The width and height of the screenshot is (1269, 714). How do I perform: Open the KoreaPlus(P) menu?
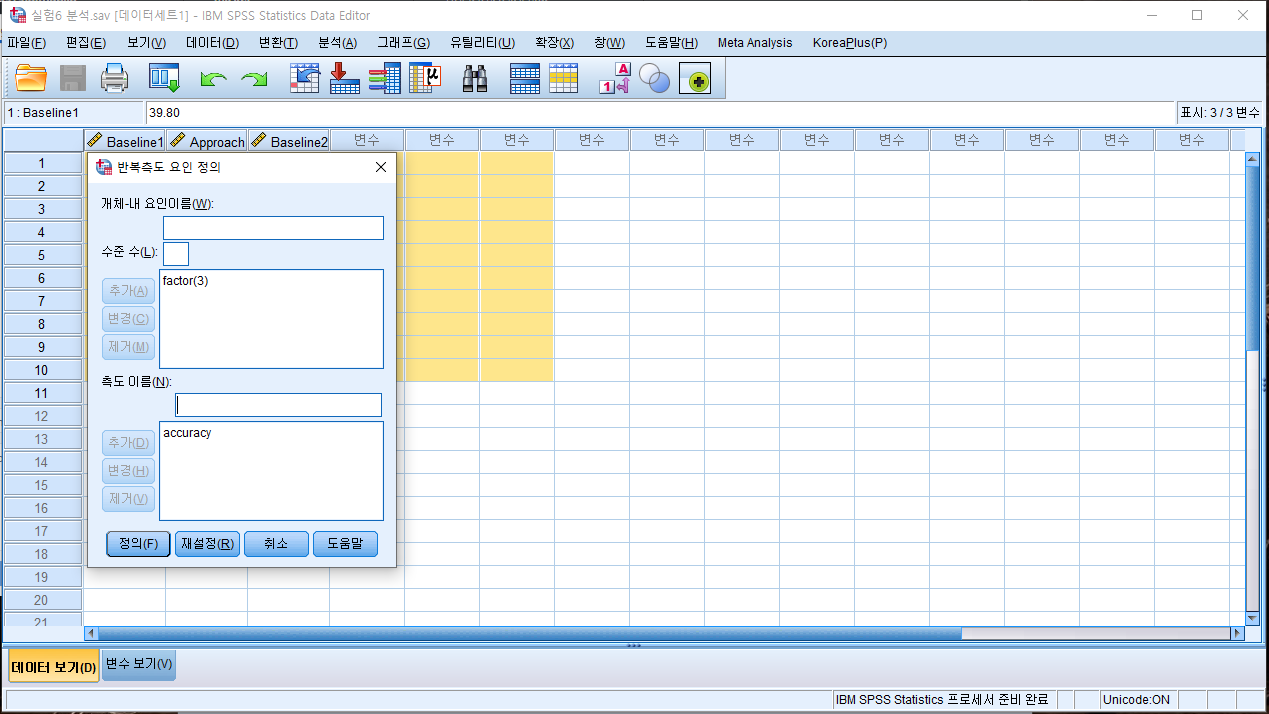pyautogui.click(x=849, y=43)
